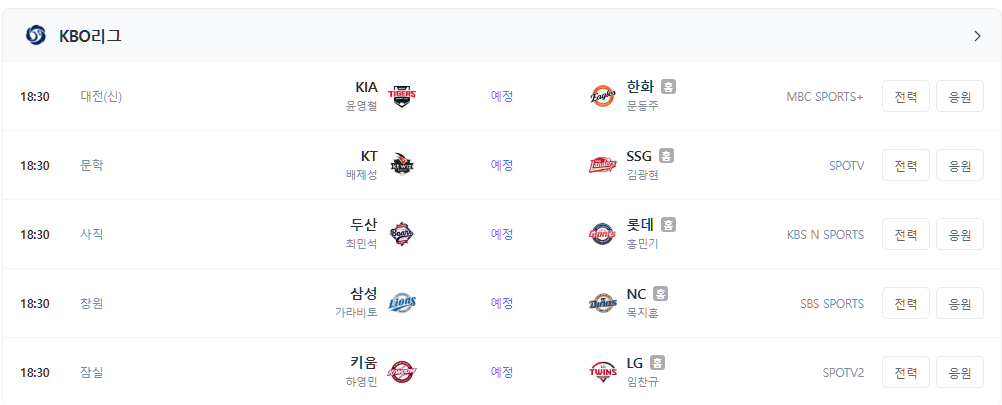
Task: Select the KBO리그 header title
Action: click(90, 36)
